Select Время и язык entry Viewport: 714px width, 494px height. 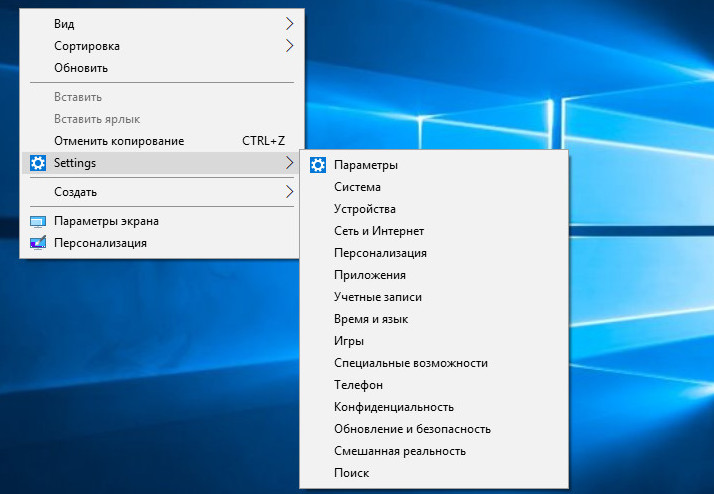coord(434,319)
